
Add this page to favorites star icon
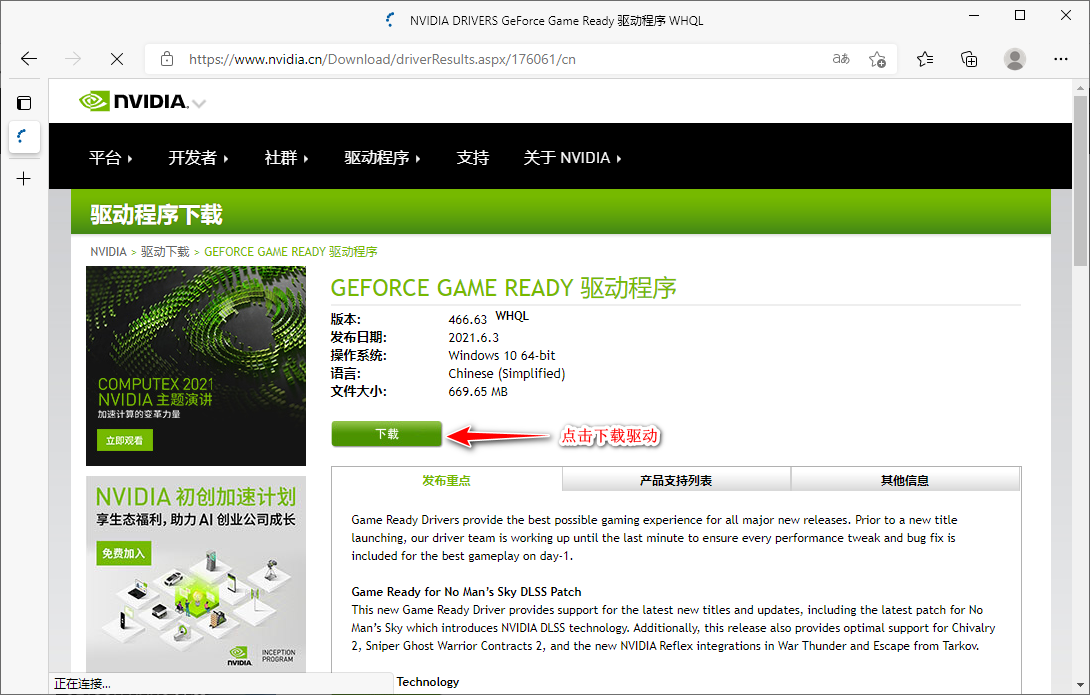(x=877, y=59)
